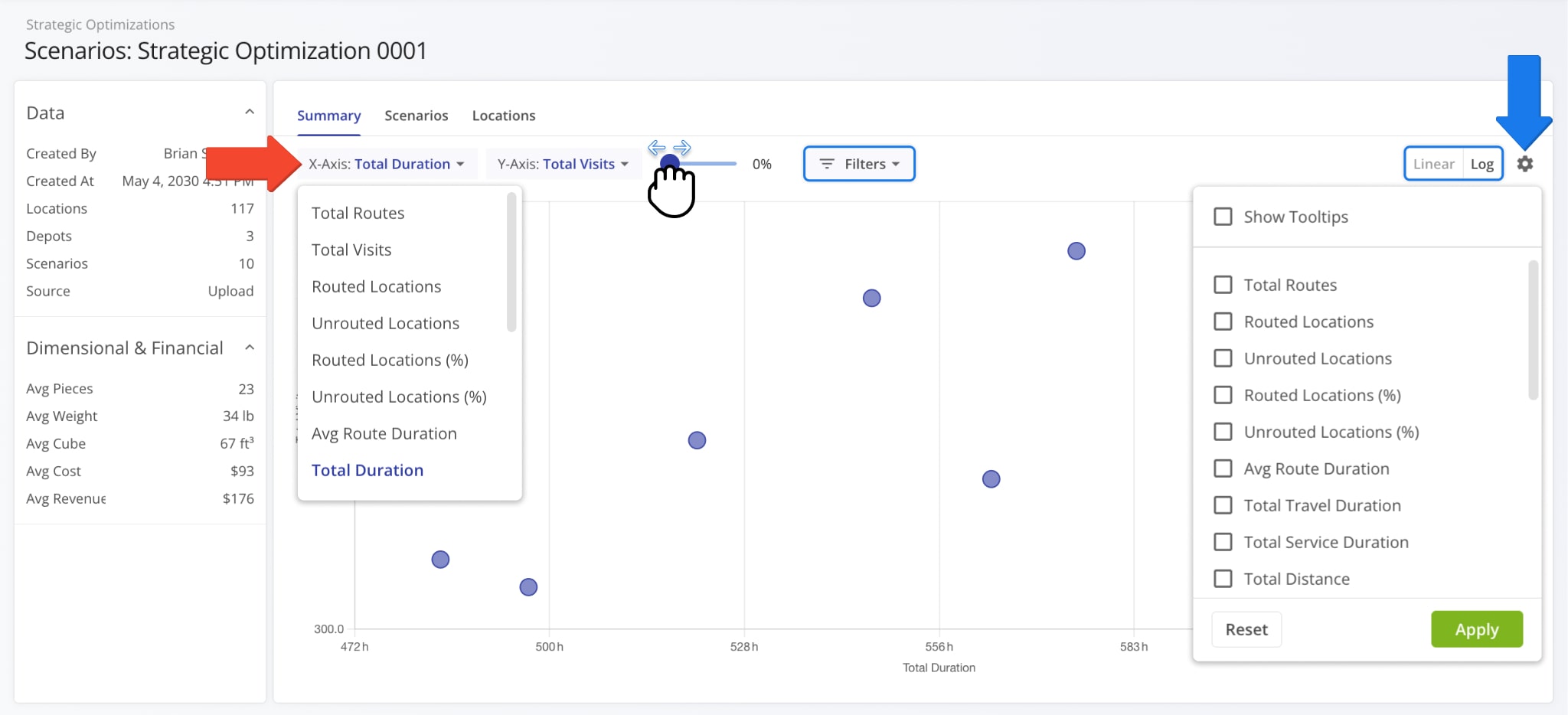The height and width of the screenshot is (715, 1568).
Task: Collapse the Data panel chevron
Action: pyautogui.click(x=250, y=113)
